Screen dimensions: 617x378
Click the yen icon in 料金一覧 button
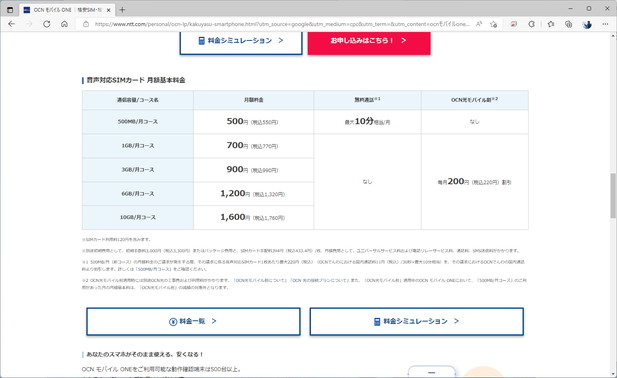tap(173, 322)
